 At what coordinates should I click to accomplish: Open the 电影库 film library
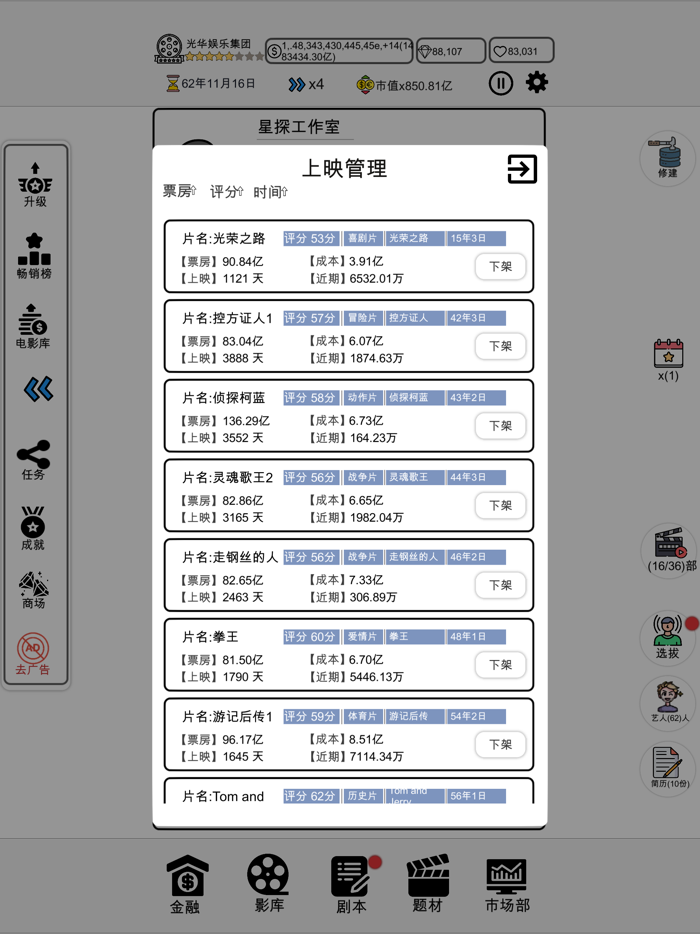tap(33, 326)
